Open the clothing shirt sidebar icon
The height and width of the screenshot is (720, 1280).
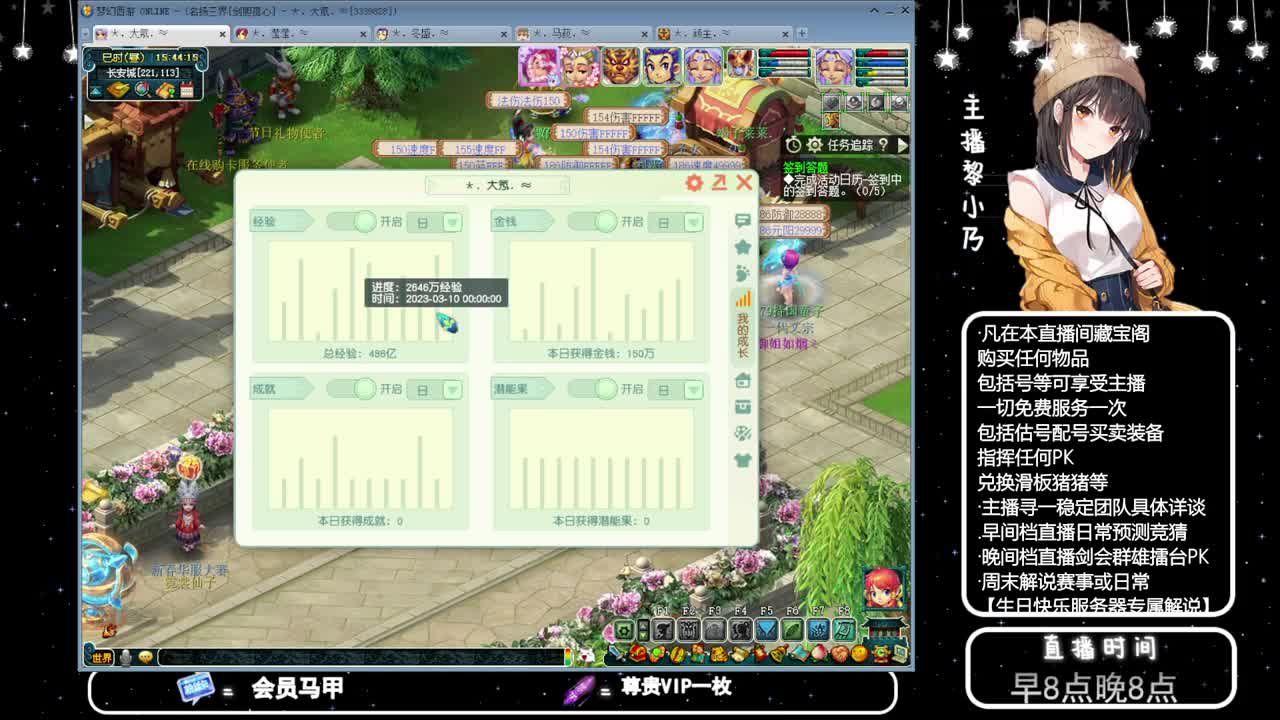point(742,460)
